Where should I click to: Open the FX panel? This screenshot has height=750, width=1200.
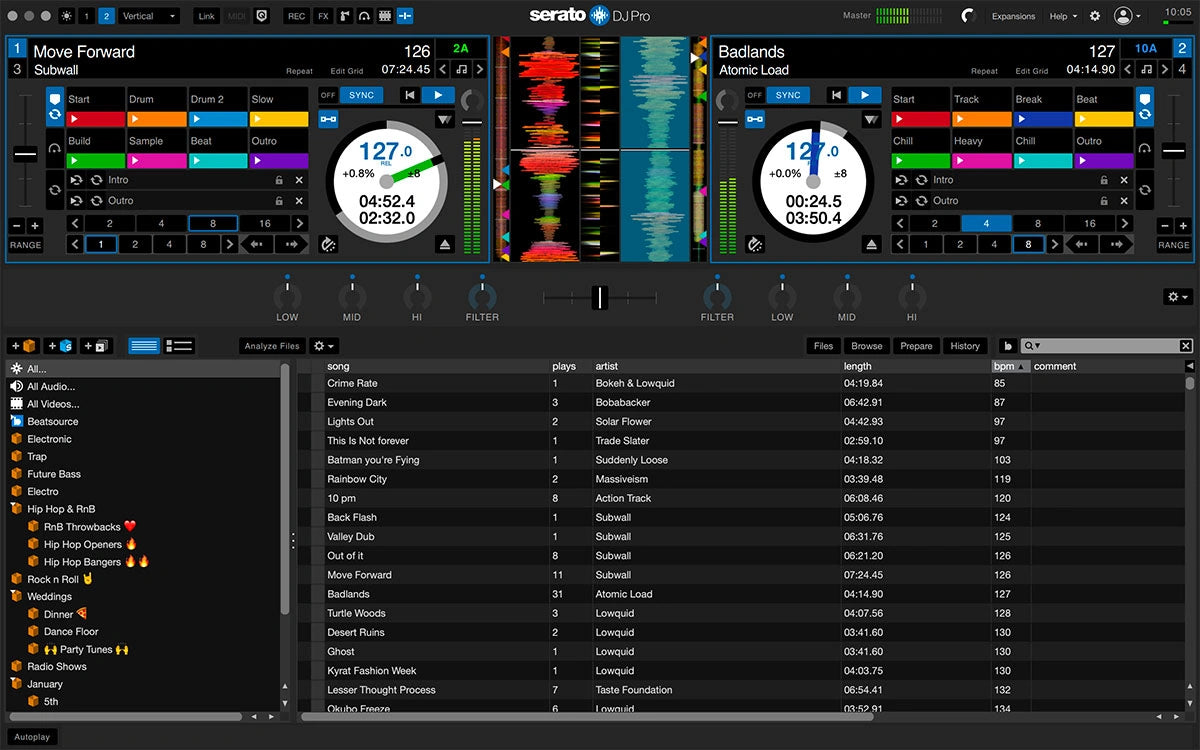pos(323,16)
